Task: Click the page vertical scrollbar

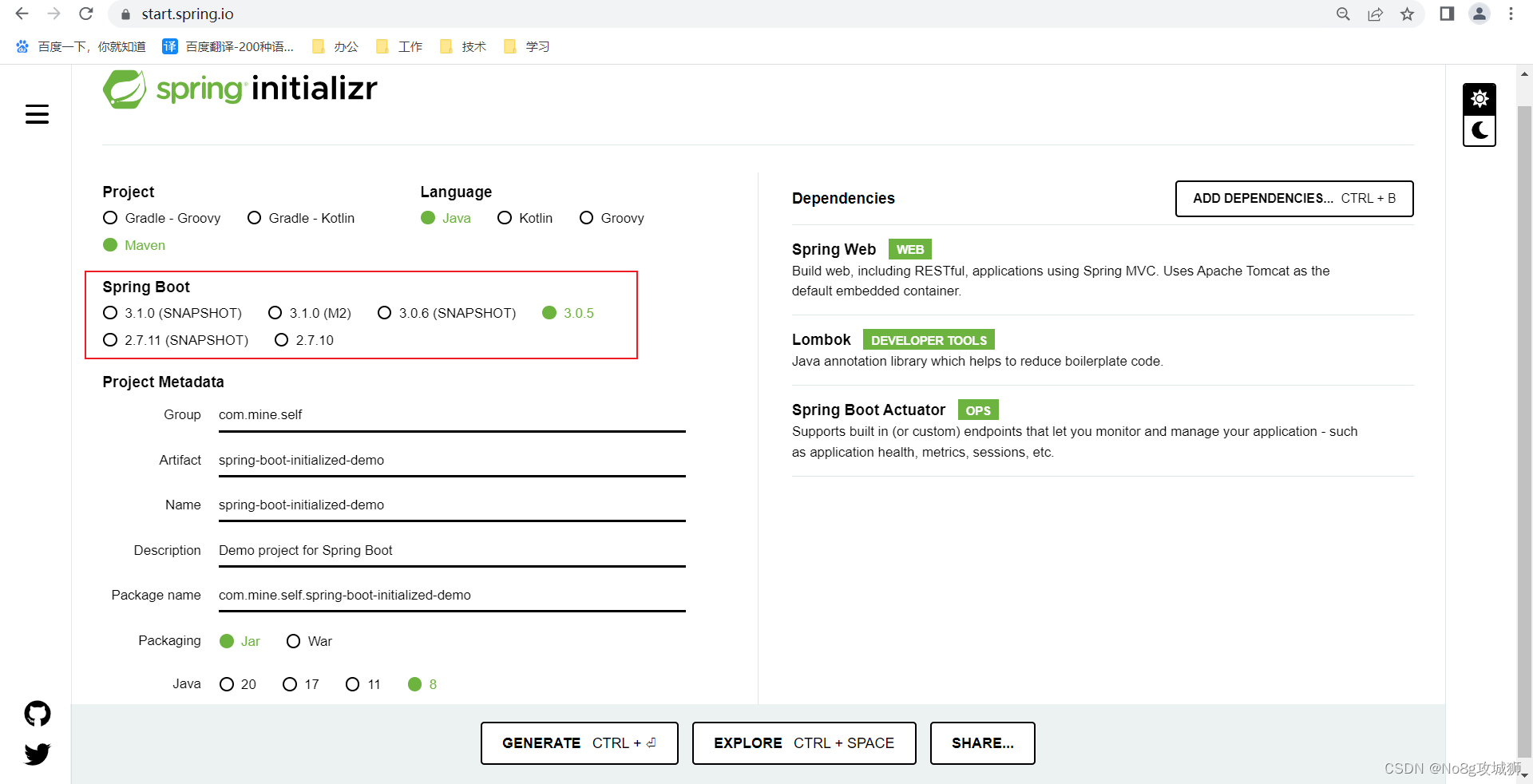Action: (x=1524, y=431)
